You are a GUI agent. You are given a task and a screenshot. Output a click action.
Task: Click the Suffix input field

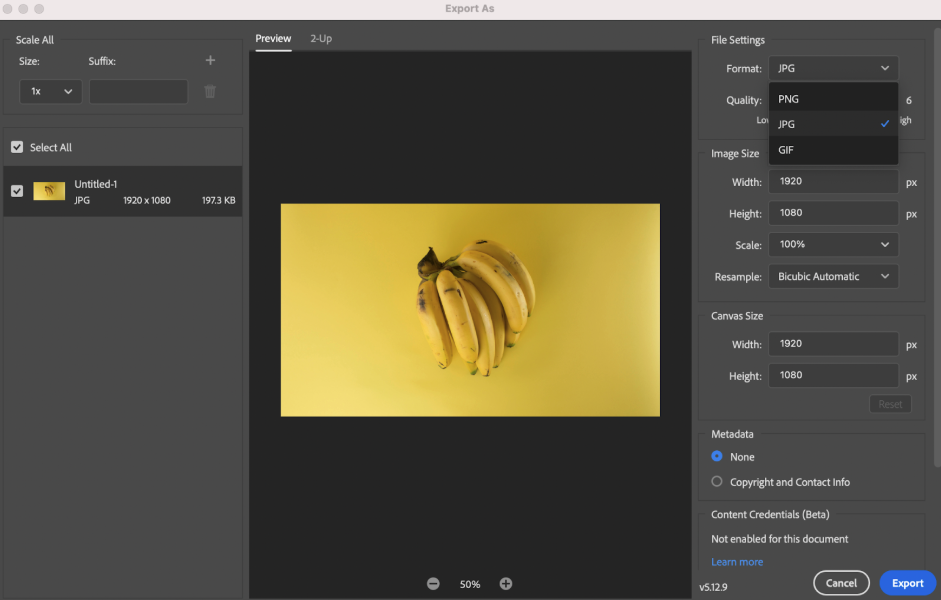click(139, 91)
